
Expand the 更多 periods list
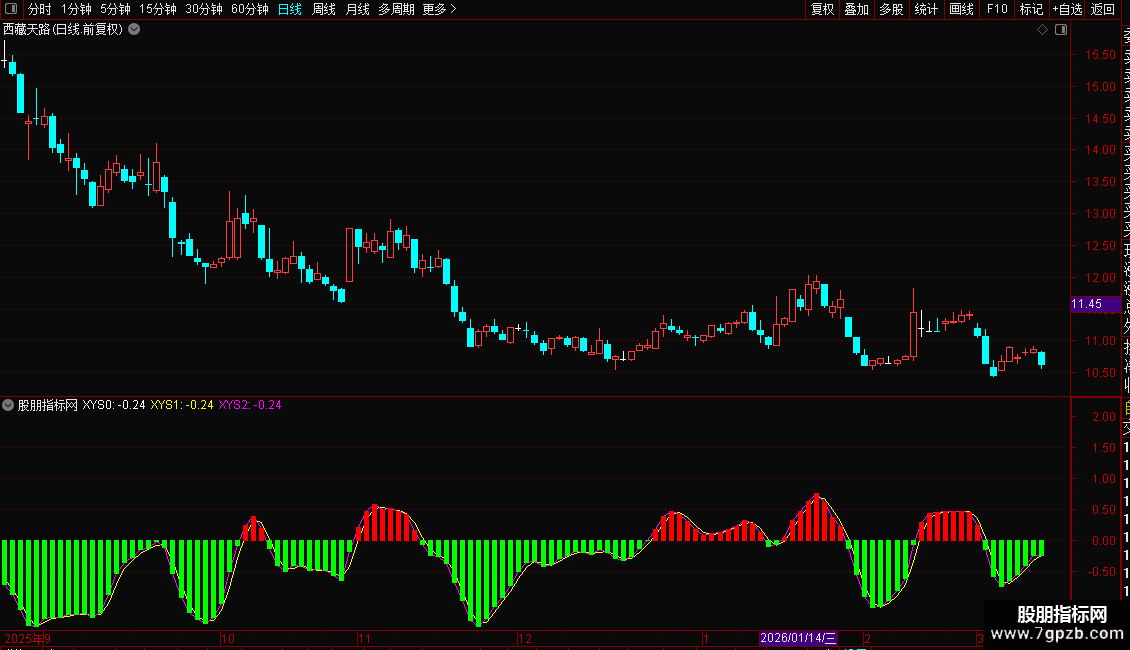[x=440, y=9]
